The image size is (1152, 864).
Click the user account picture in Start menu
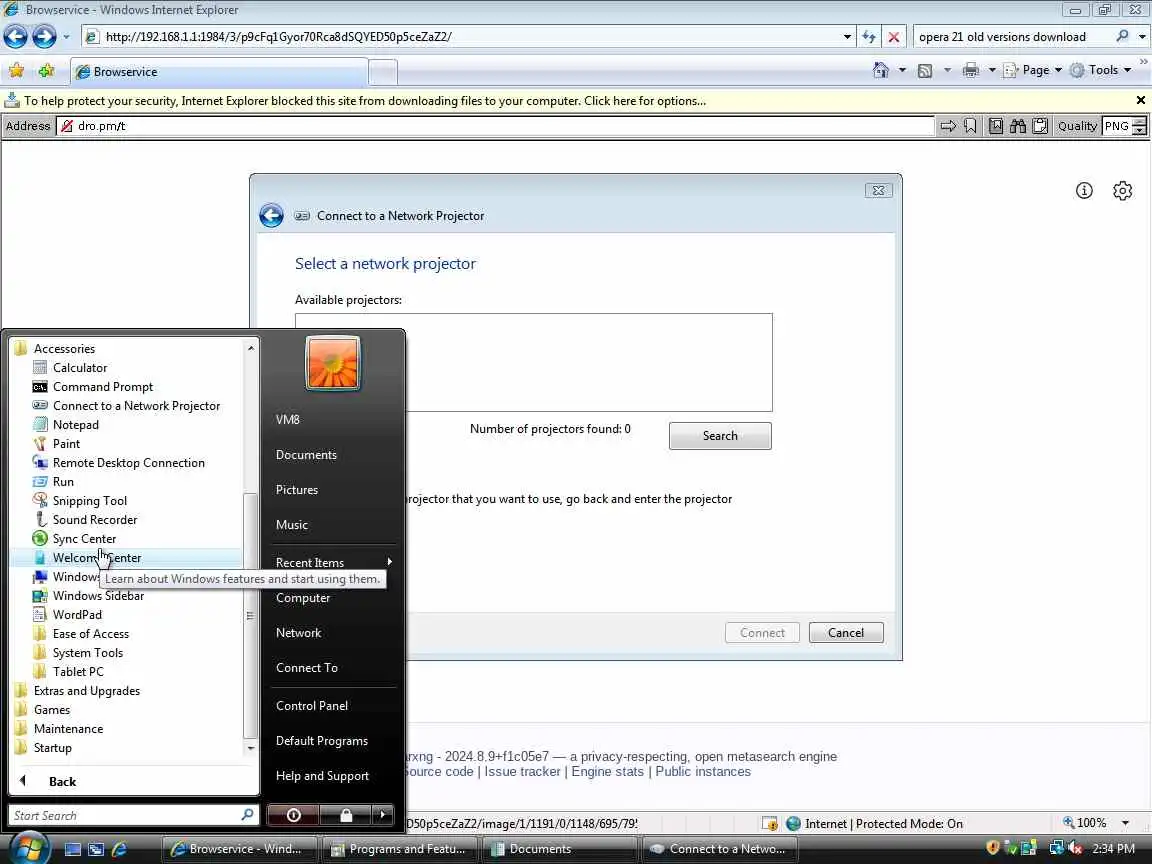[333, 363]
